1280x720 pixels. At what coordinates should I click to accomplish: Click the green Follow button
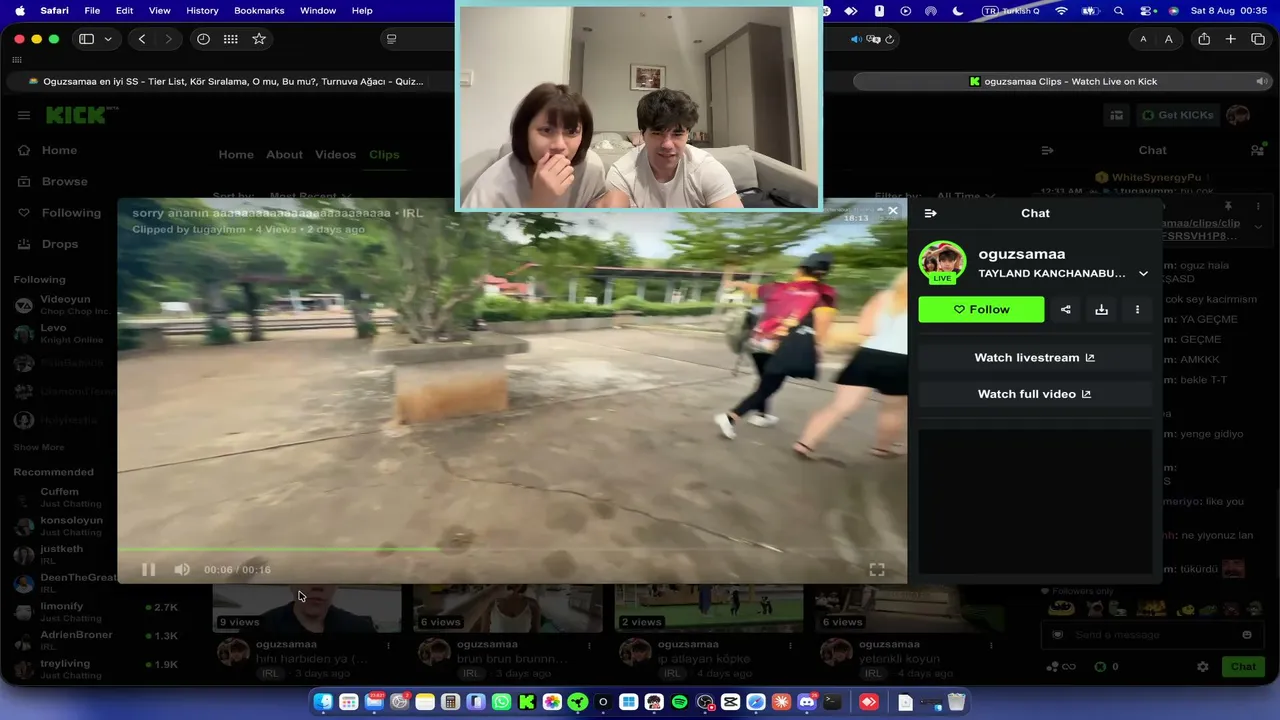981,309
